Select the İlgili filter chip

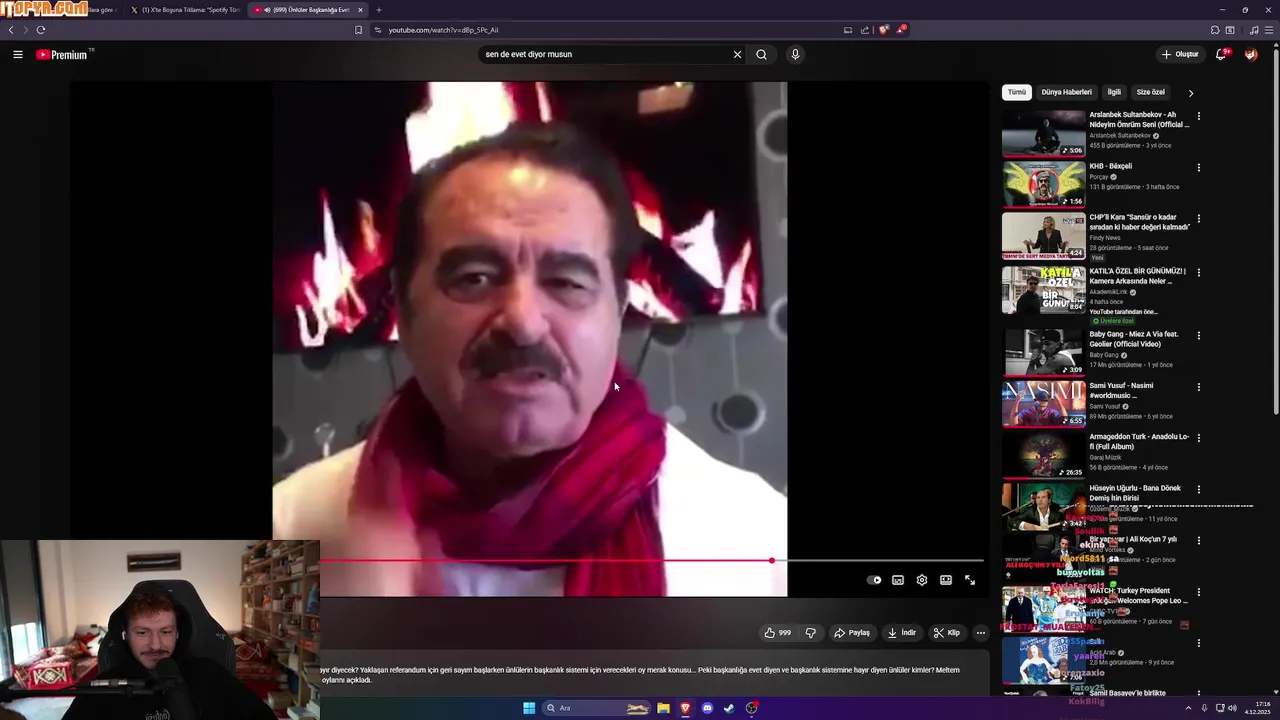coord(1114,92)
